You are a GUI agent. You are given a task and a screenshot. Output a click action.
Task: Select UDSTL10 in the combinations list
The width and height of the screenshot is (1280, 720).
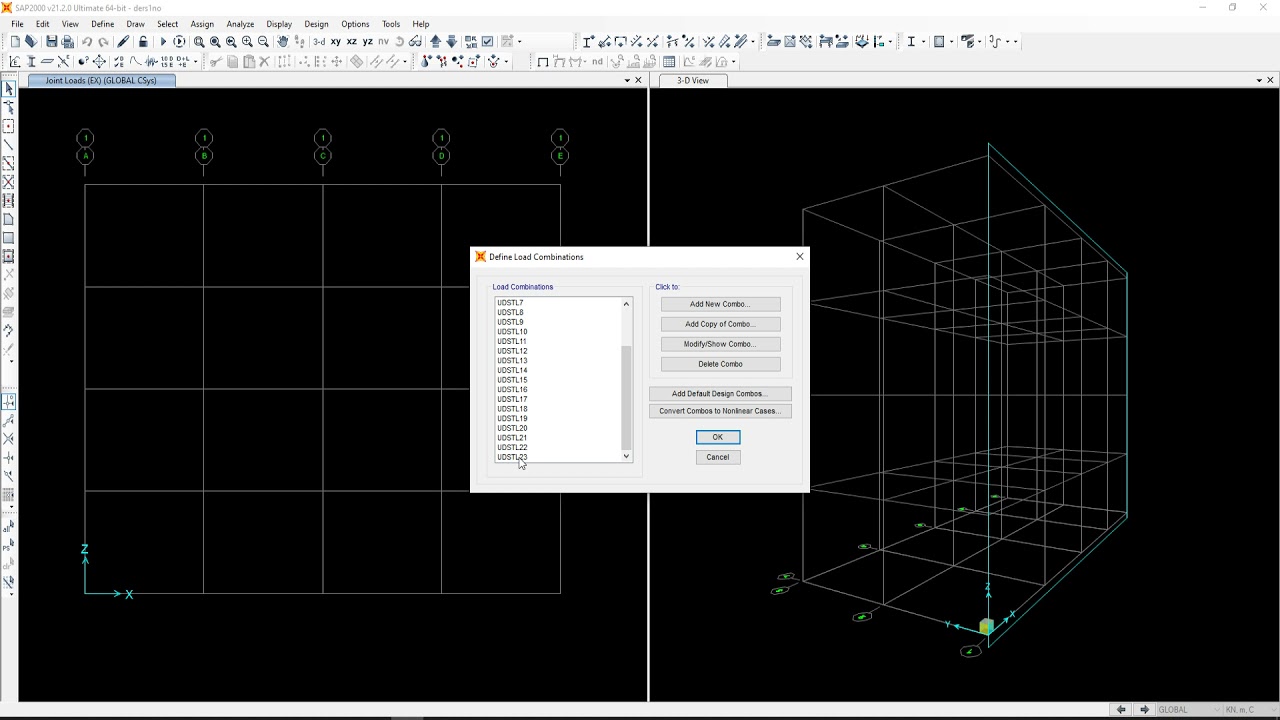(512, 332)
